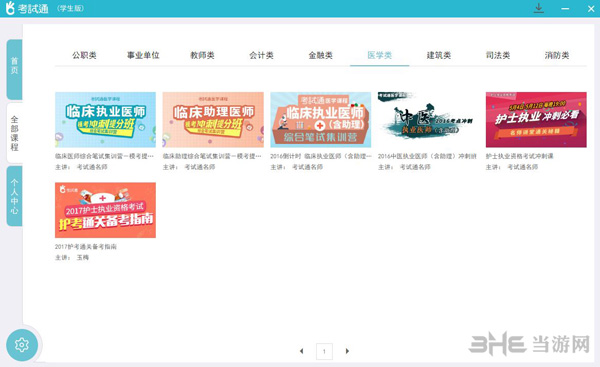The height and width of the screenshot is (367, 600).
Task: Open blue 临床执业医师 course thumbnail
Action: point(105,119)
